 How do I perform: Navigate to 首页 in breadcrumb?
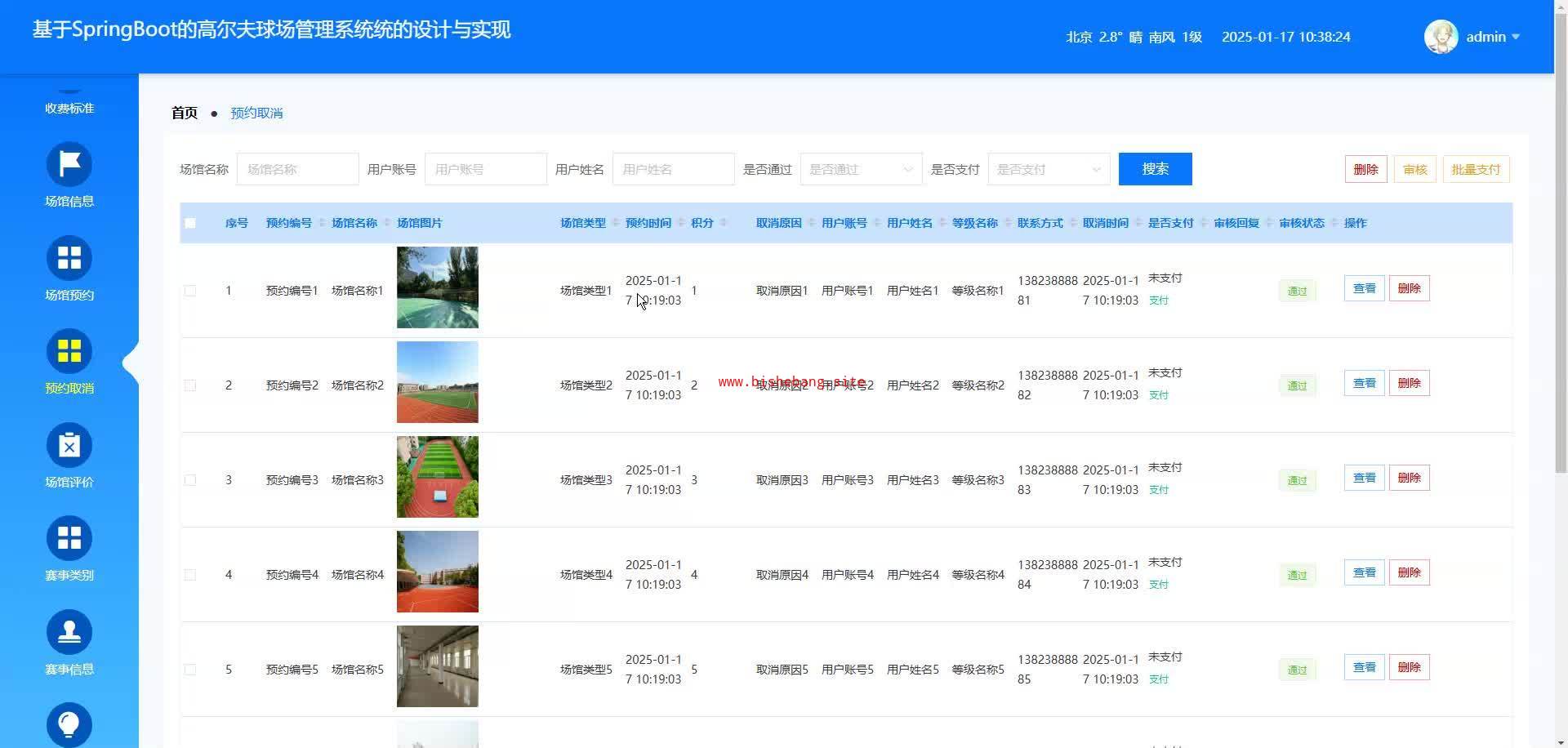tap(185, 113)
